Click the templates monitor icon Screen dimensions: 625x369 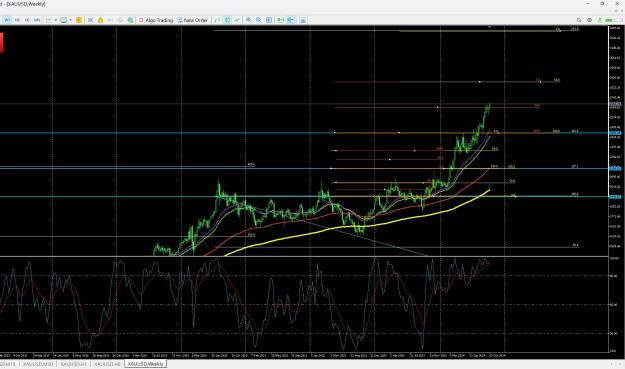(x=63, y=20)
